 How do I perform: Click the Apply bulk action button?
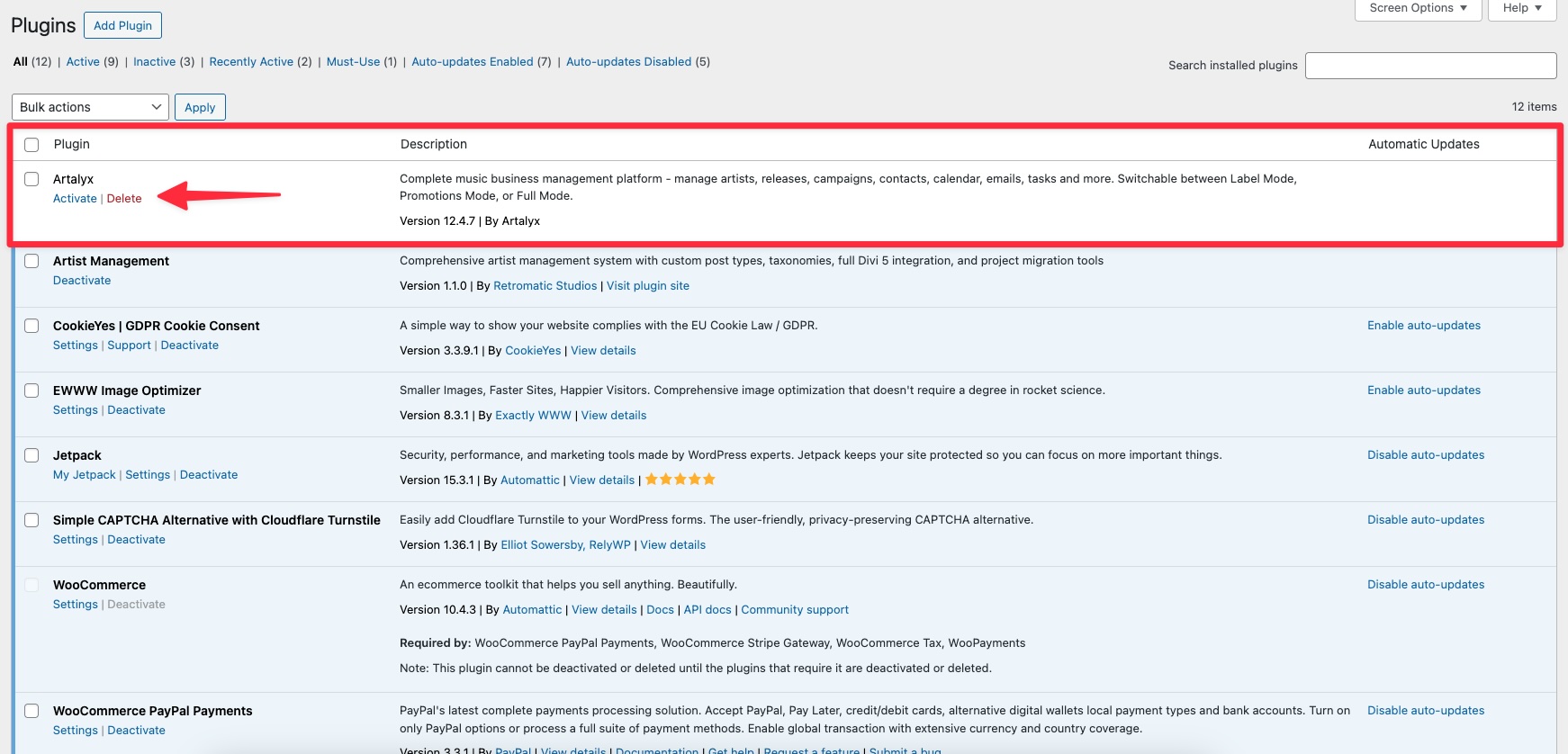[x=200, y=107]
